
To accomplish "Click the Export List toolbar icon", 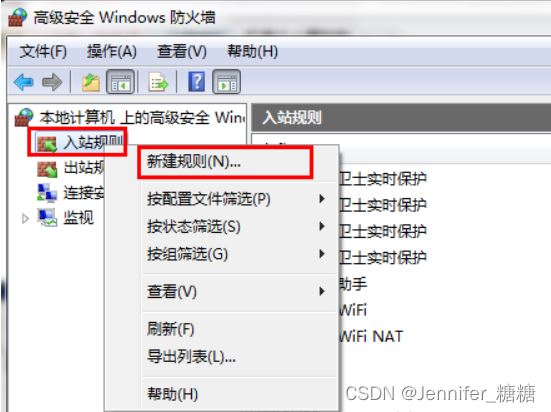I will [x=158, y=83].
